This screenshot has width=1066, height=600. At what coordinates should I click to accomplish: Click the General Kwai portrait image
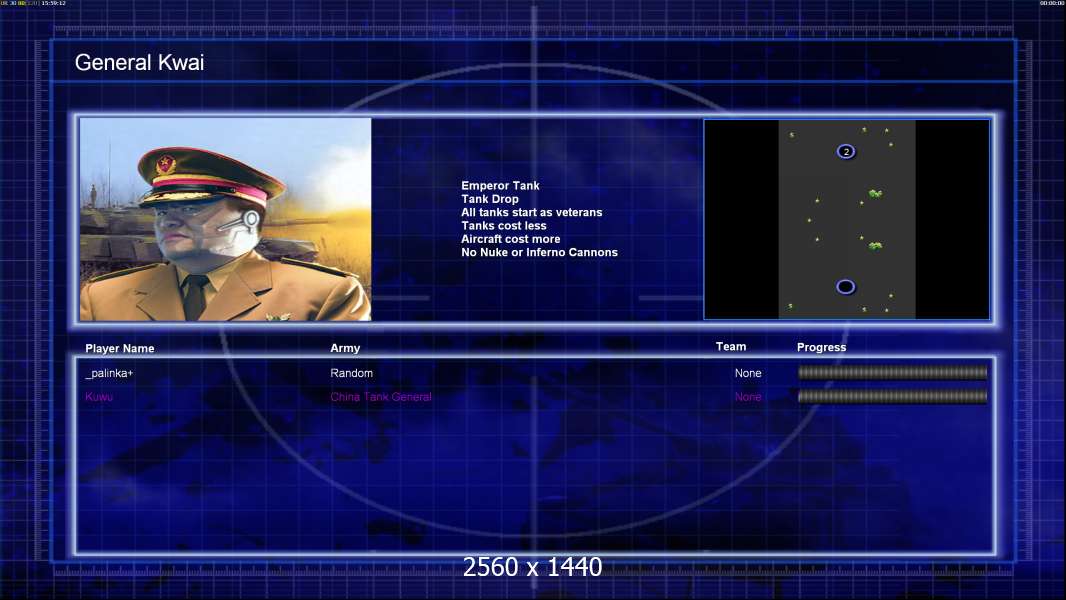pos(226,219)
